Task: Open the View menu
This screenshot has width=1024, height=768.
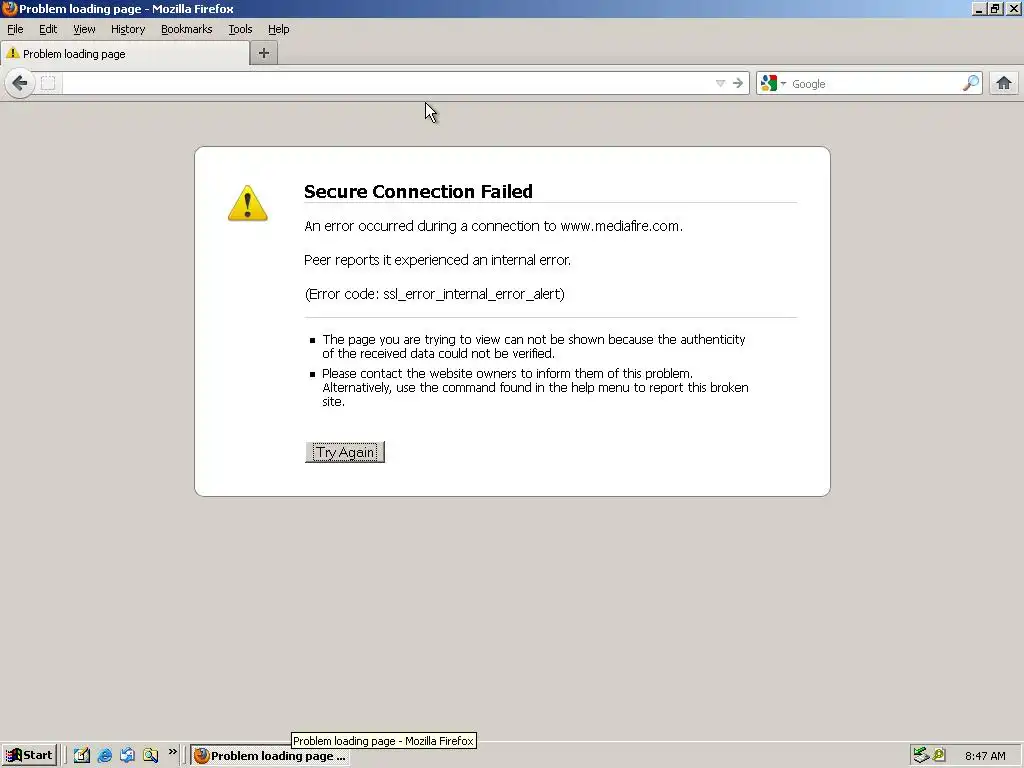Action: point(84,29)
